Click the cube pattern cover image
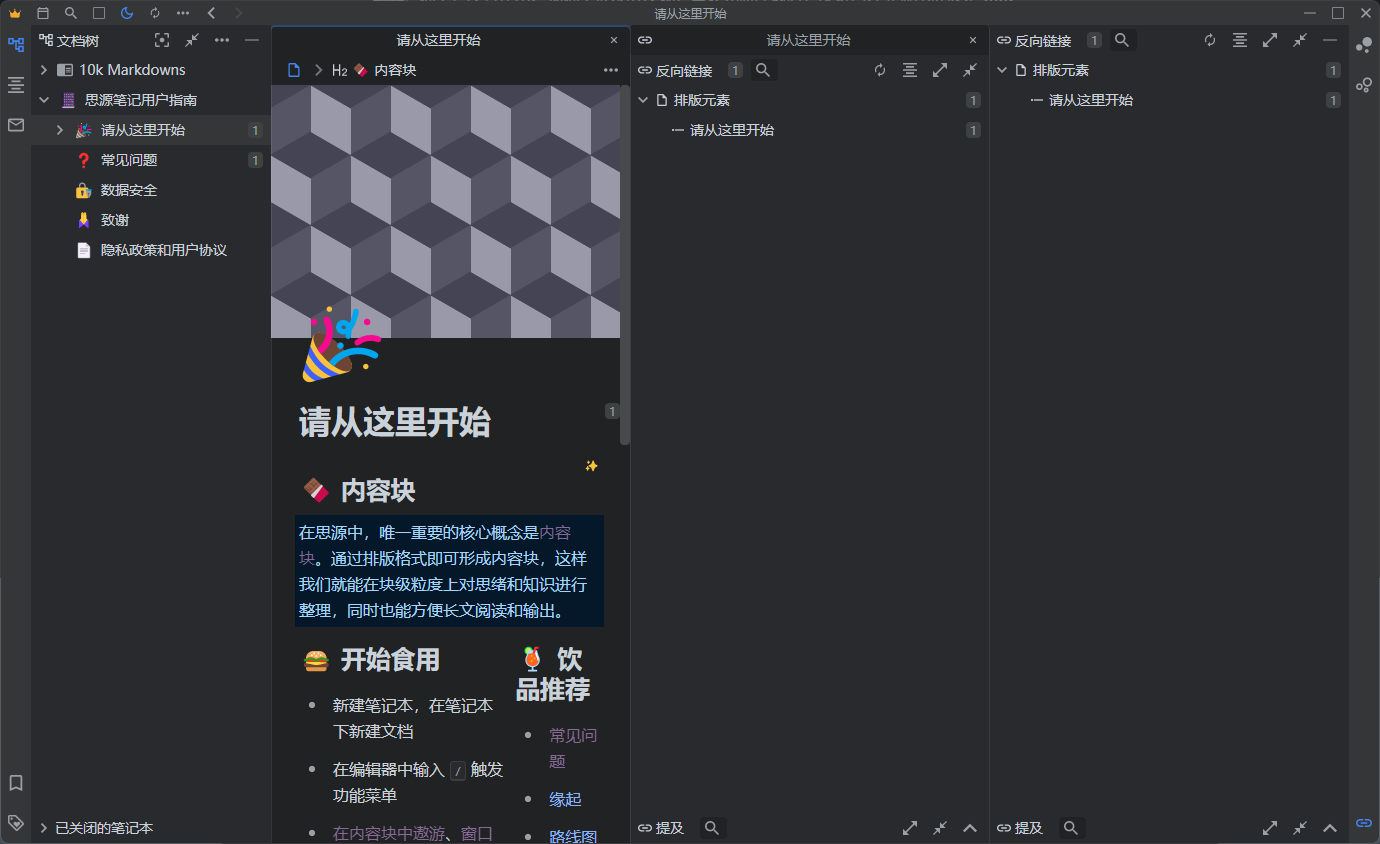This screenshot has height=844, width=1380. click(445, 211)
